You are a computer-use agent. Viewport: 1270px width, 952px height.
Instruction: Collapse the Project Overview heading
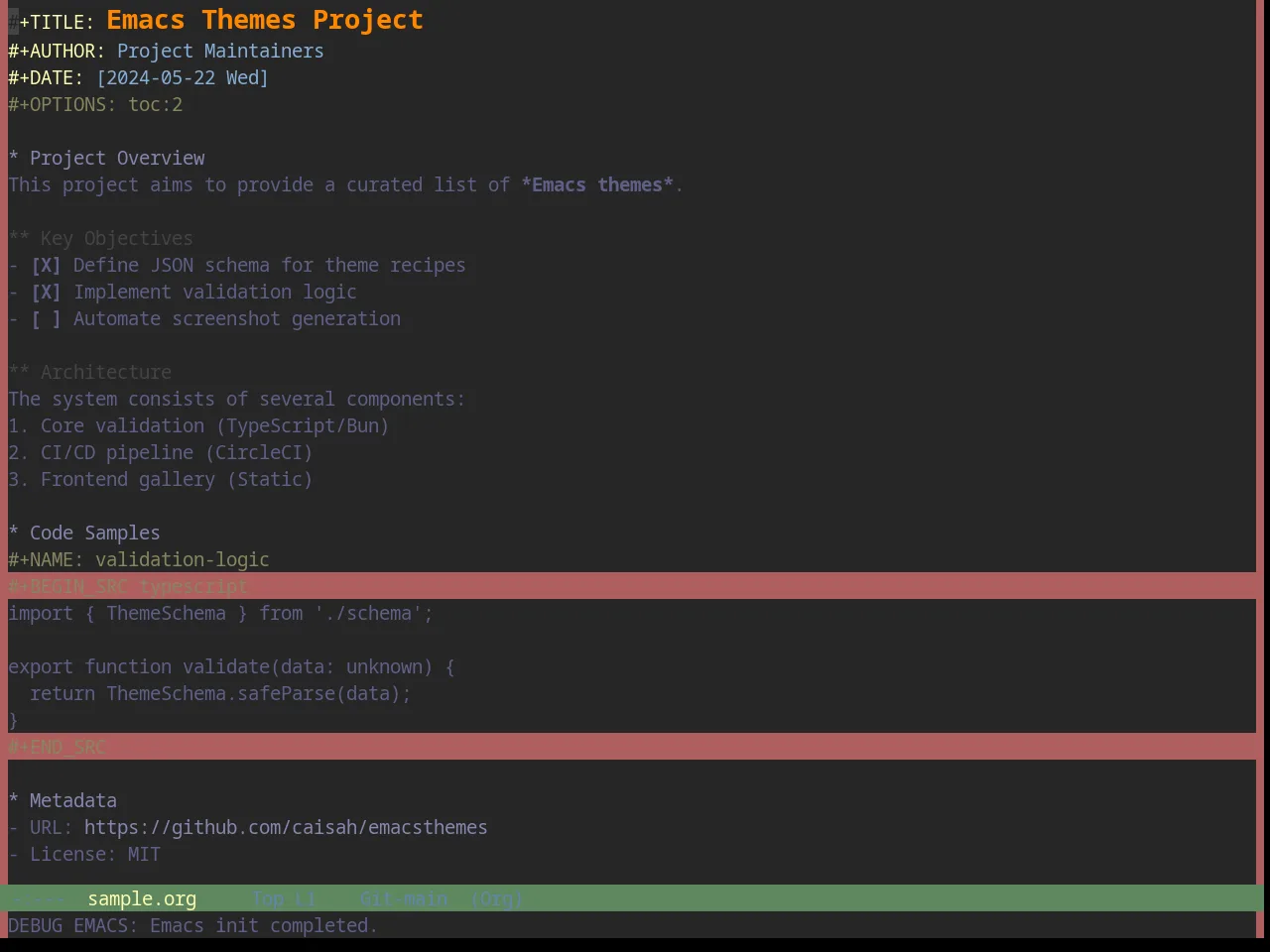(106, 158)
